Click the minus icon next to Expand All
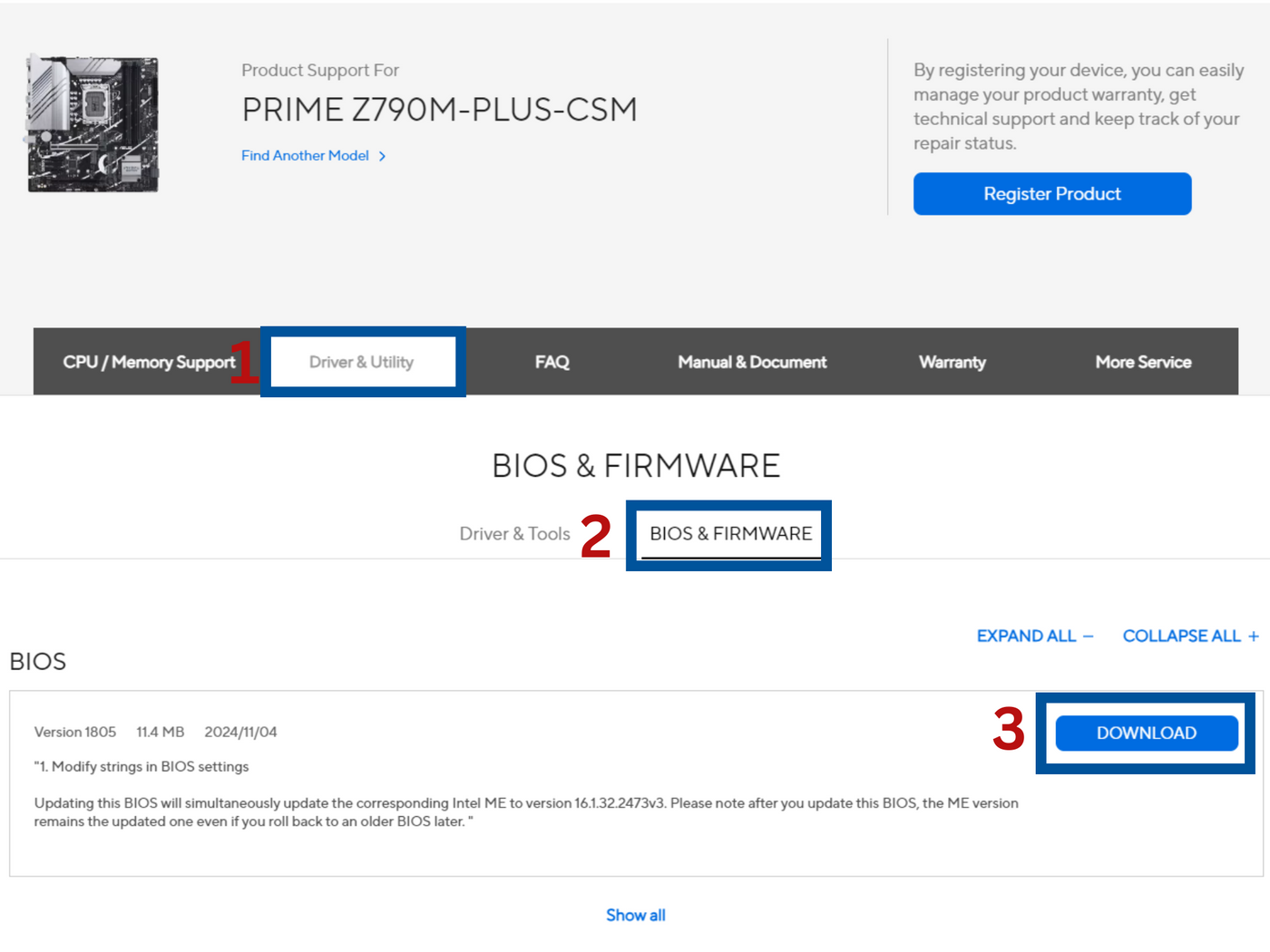This screenshot has height=952, width=1270. (1089, 636)
